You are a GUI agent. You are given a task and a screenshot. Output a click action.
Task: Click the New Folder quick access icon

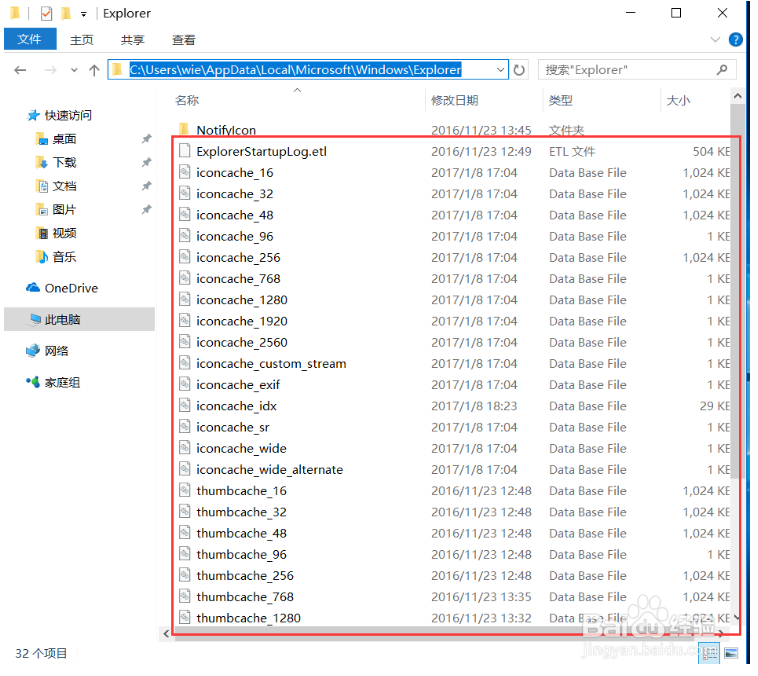point(66,14)
